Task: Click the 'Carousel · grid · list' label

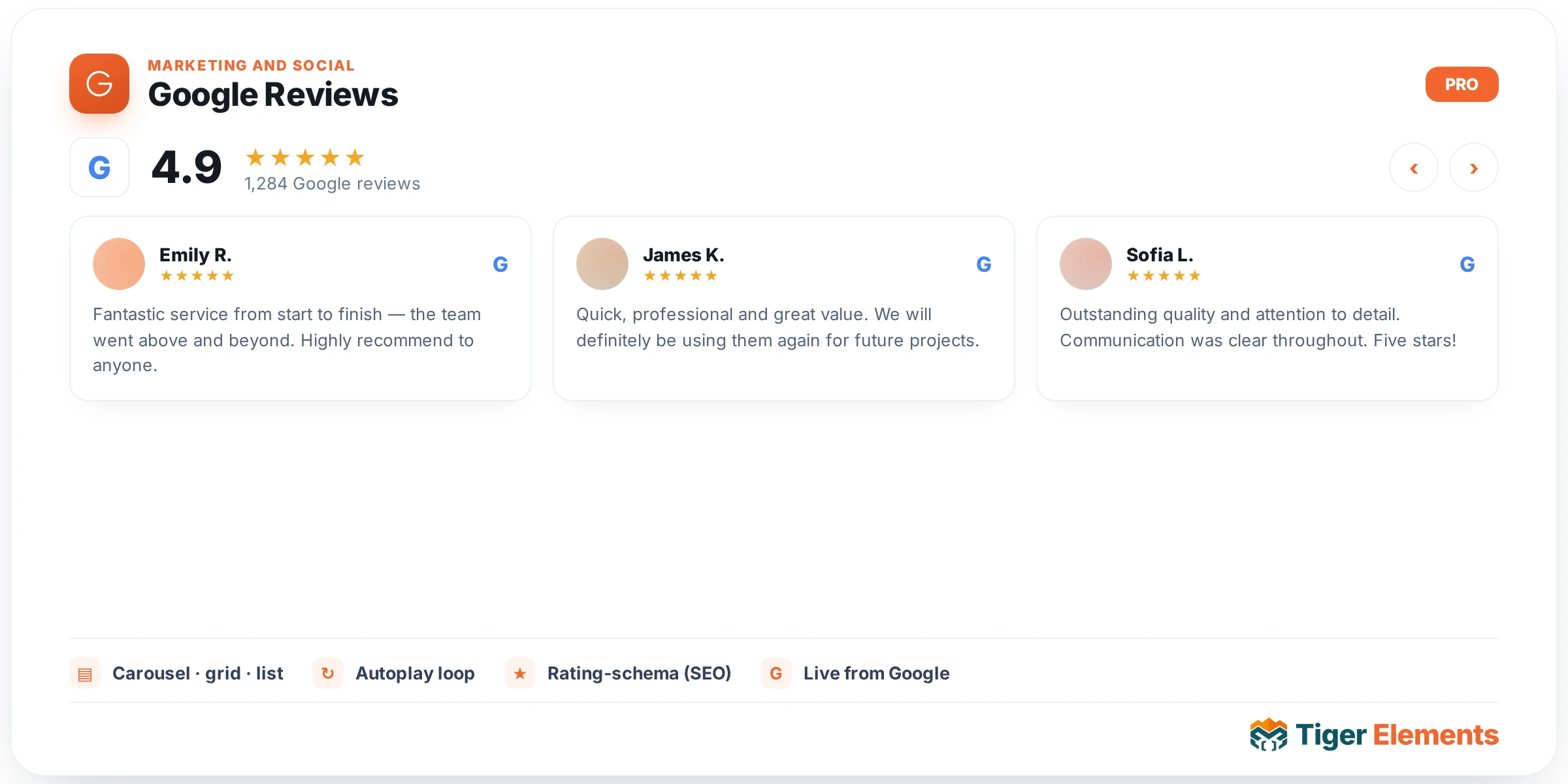Action: click(198, 674)
